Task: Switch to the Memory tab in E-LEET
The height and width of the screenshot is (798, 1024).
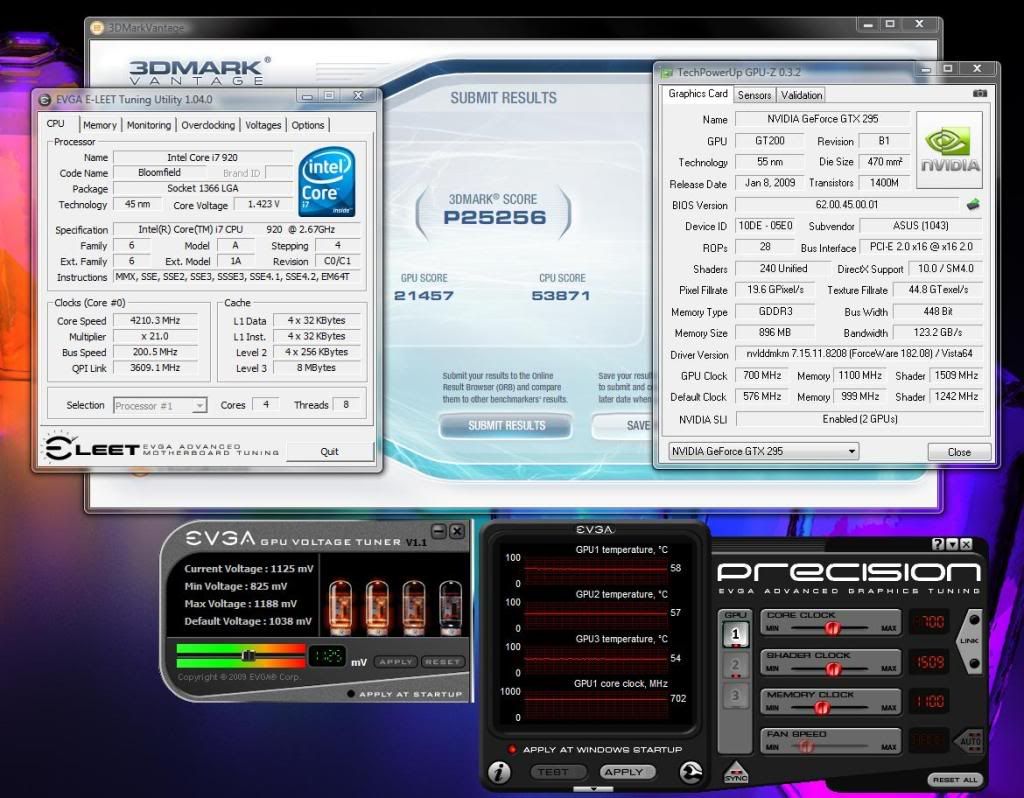Action: [100, 125]
